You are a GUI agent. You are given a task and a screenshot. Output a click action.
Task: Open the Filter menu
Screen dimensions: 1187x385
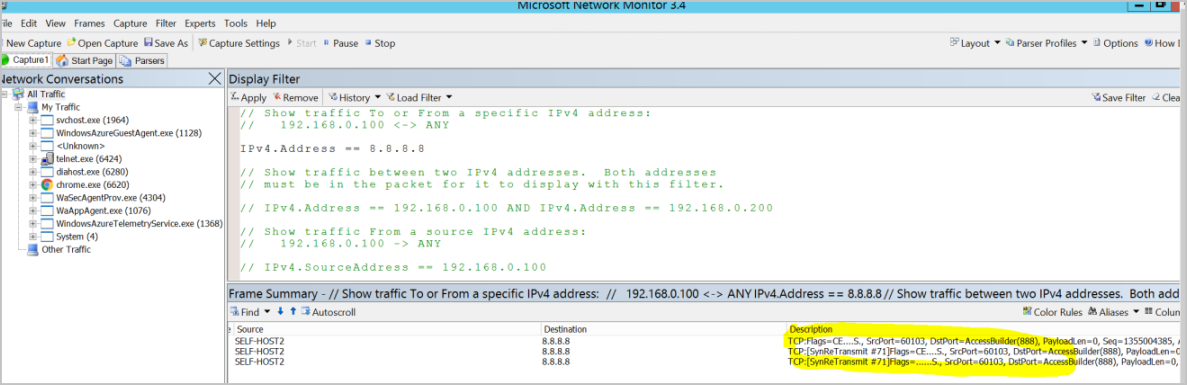pos(166,23)
